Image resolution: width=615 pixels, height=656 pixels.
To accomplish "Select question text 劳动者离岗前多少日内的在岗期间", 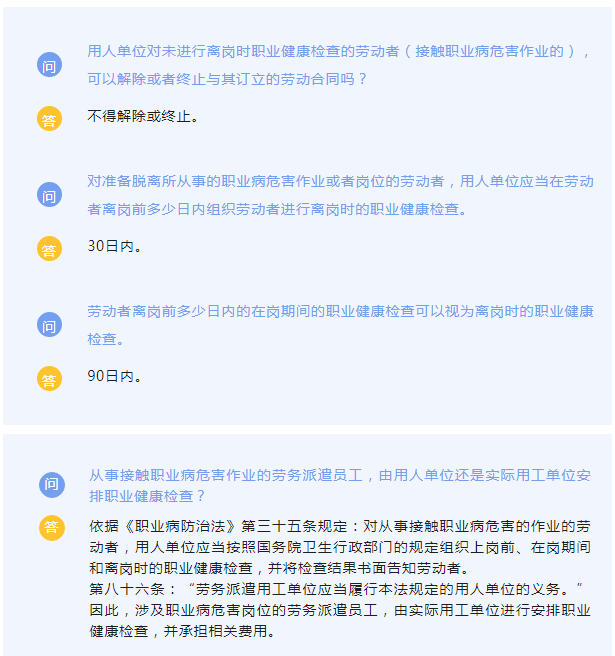I will (340, 311).
